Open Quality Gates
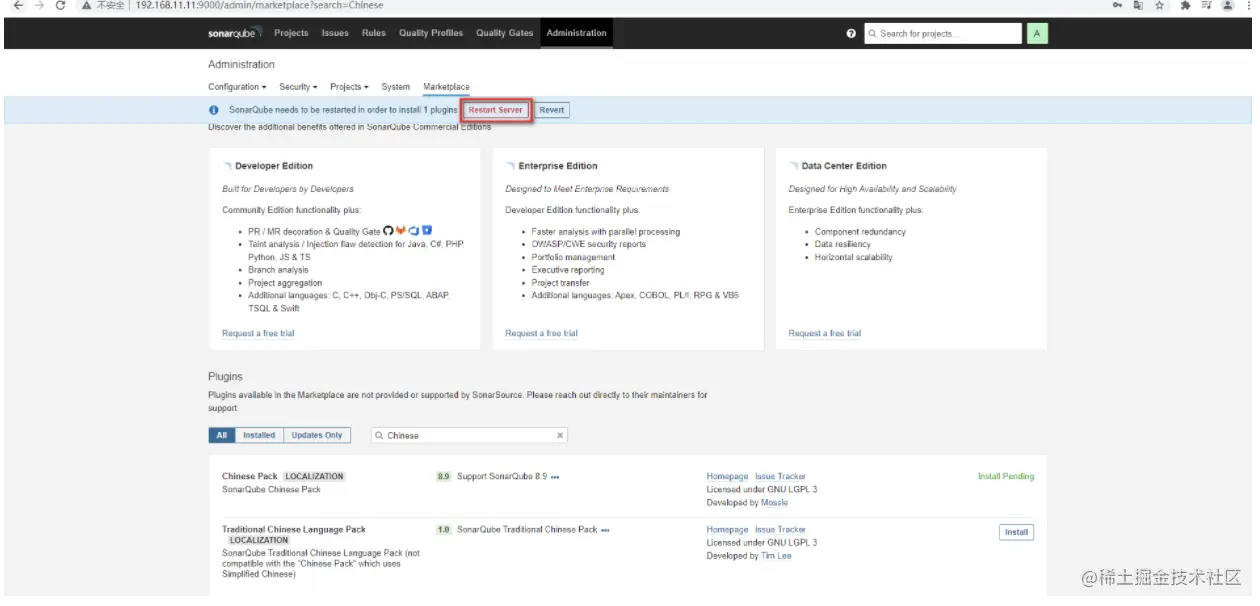 click(x=505, y=33)
